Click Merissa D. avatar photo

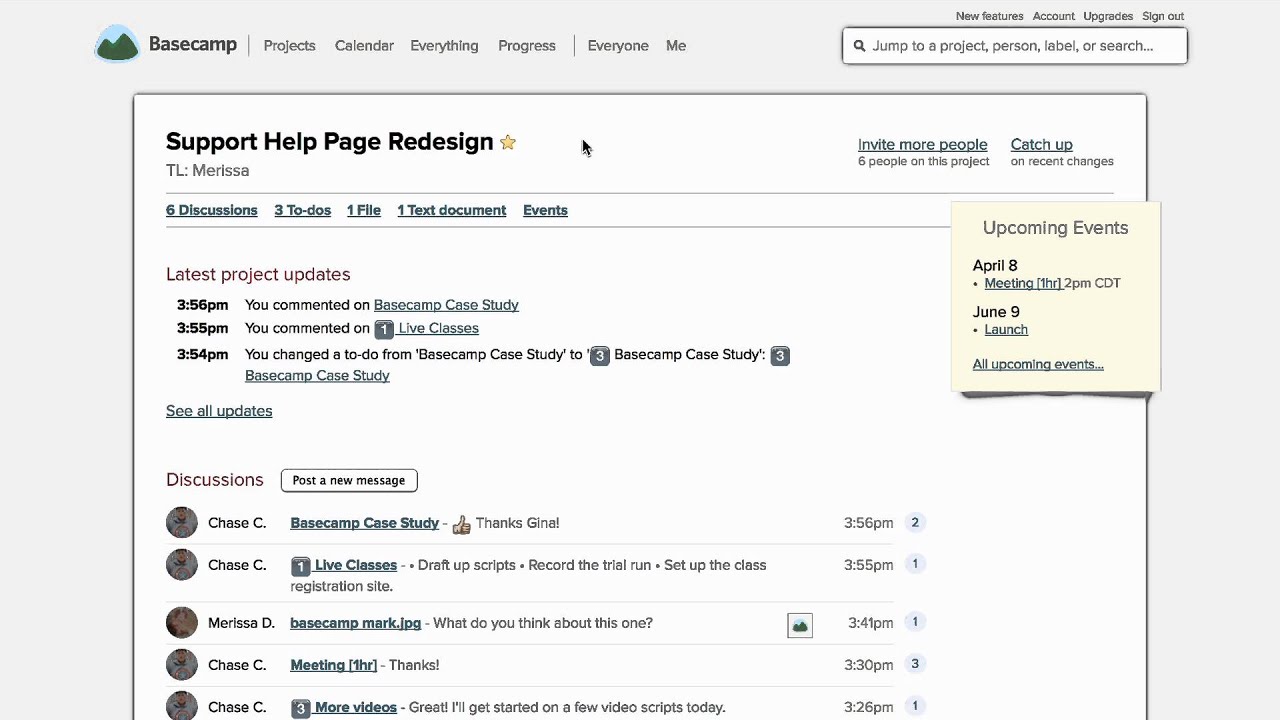pos(182,623)
